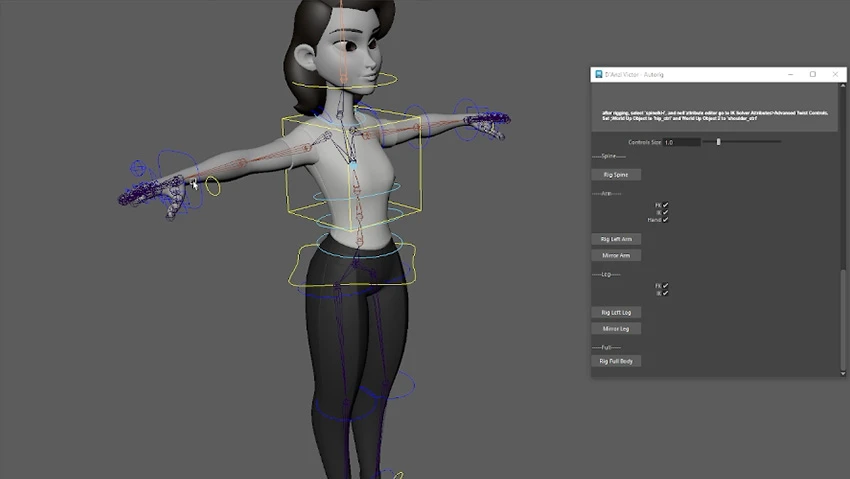Image resolution: width=850 pixels, height=479 pixels.
Task: Click the 'Leg' section header
Action: point(606,274)
